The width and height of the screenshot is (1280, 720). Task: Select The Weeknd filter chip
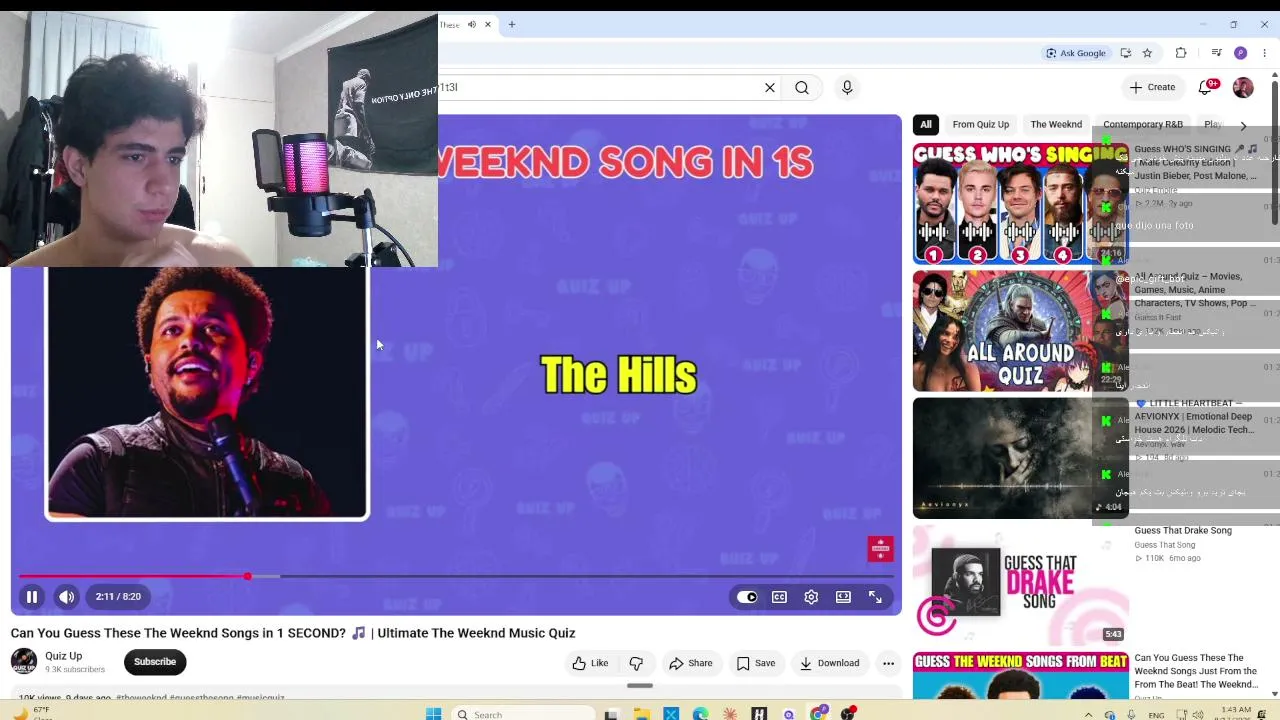coord(1057,125)
